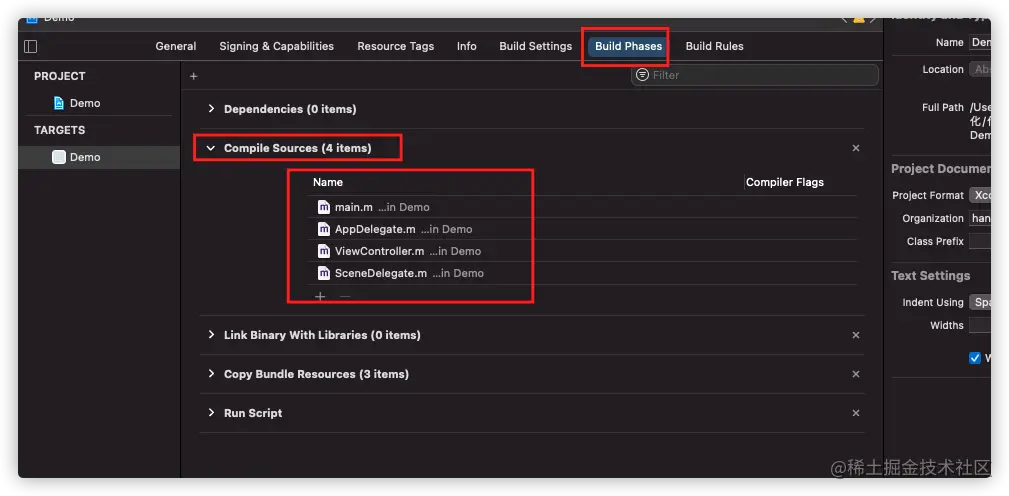Click the plus icon to add a build phase
1009x496 pixels.
pos(194,77)
